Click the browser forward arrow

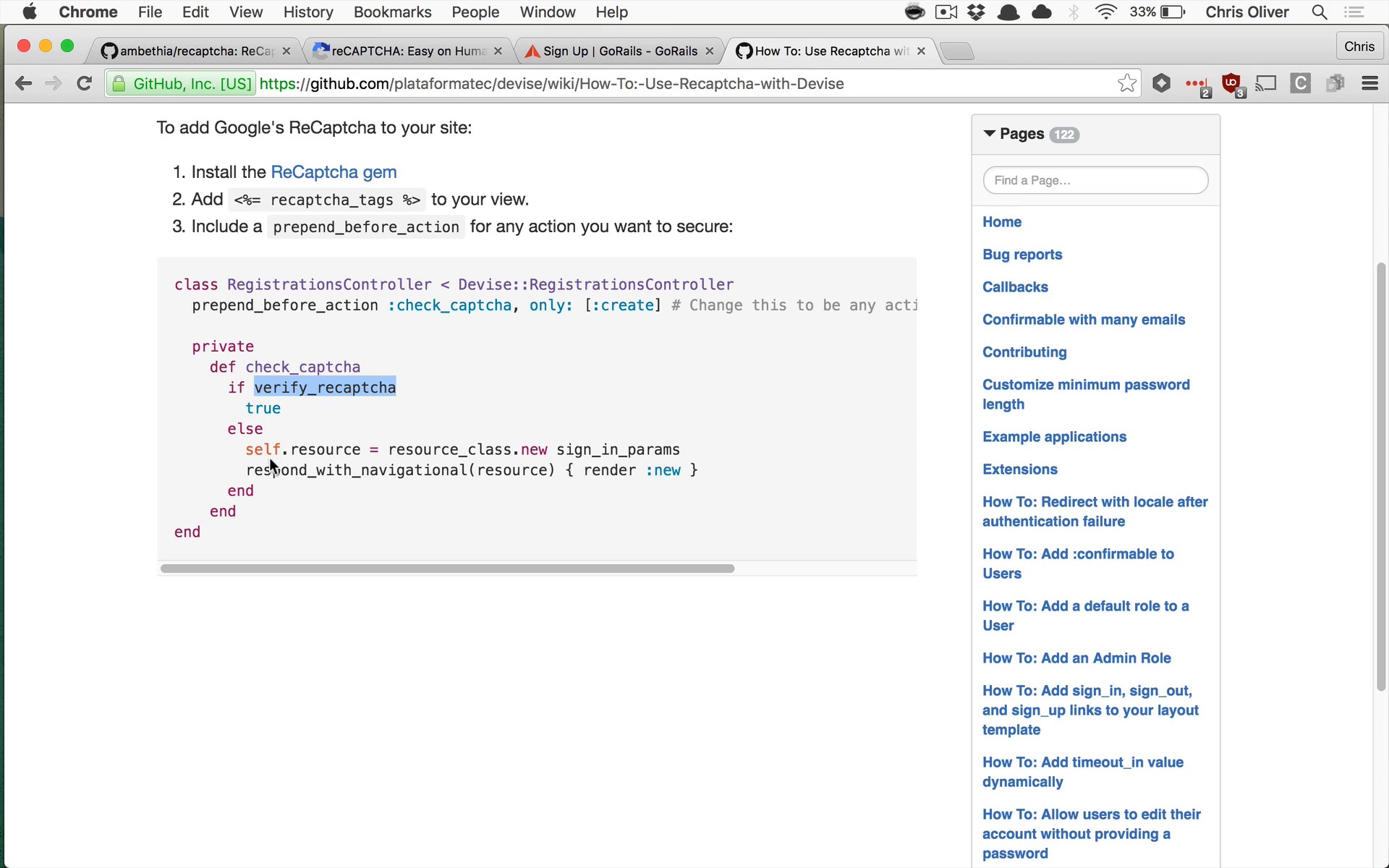(54, 83)
